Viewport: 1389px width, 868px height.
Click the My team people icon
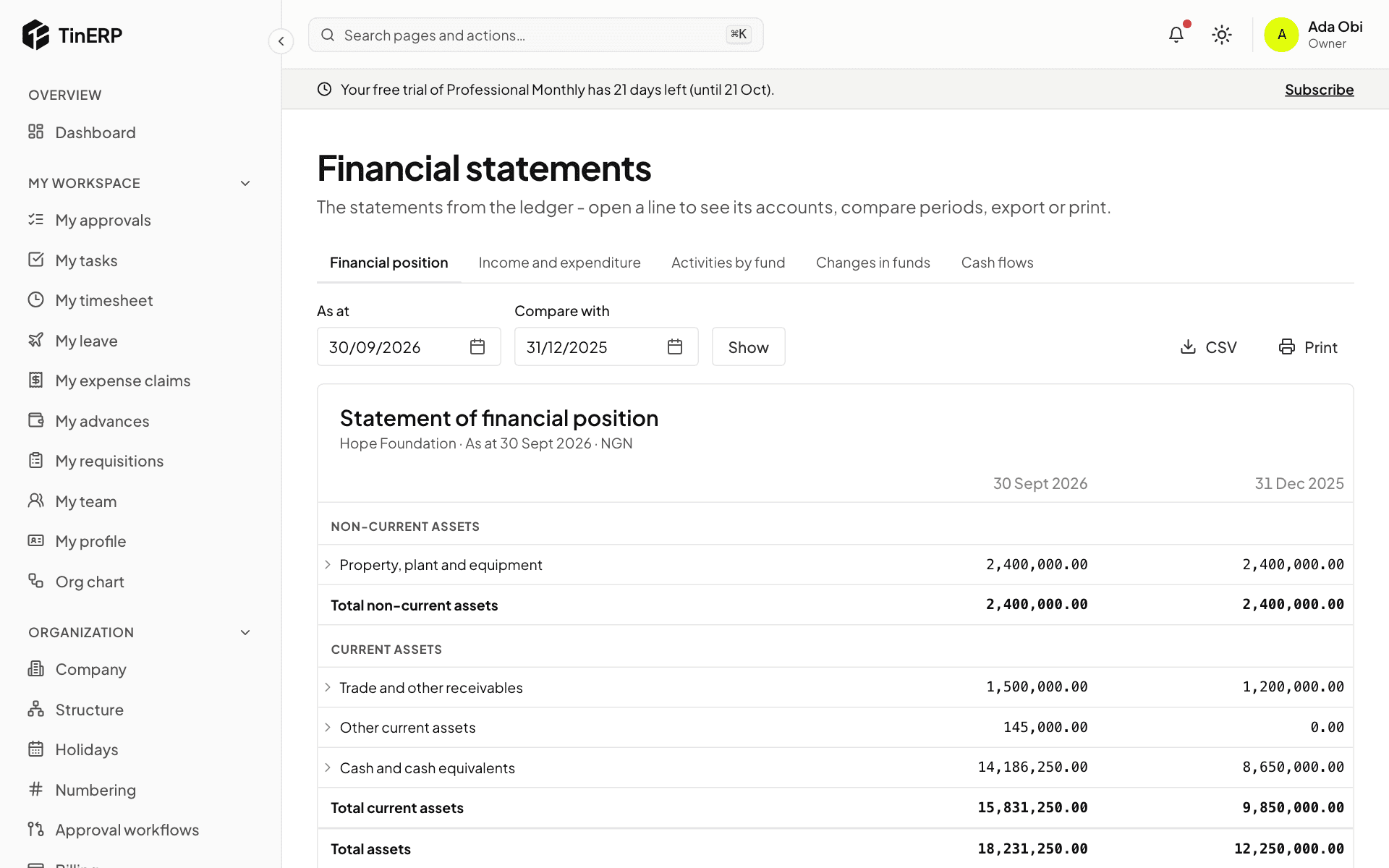click(x=36, y=501)
